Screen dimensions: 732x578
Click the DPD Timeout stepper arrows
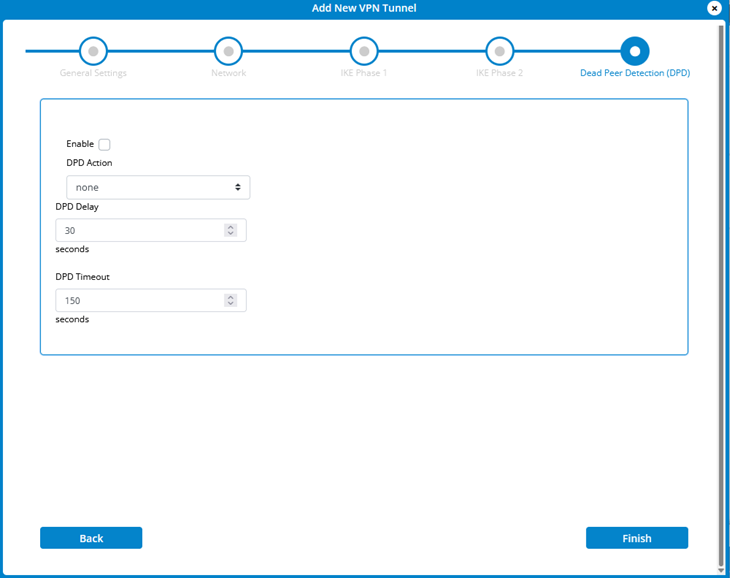pos(231,301)
